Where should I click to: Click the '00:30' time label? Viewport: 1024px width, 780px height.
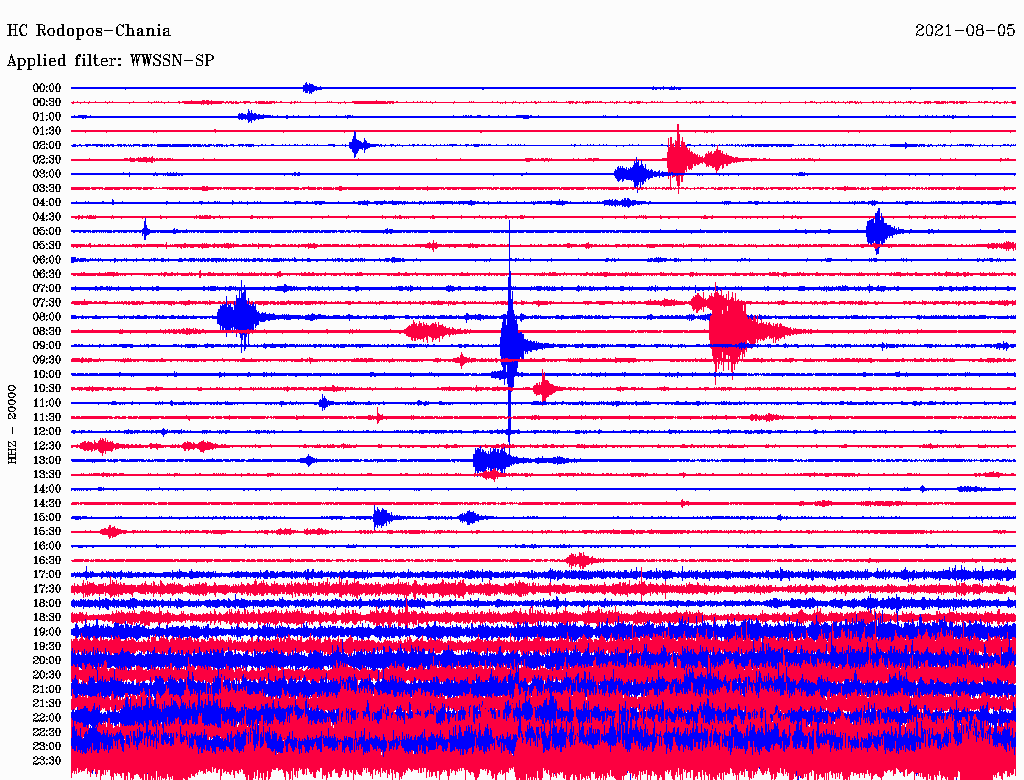pos(47,102)
